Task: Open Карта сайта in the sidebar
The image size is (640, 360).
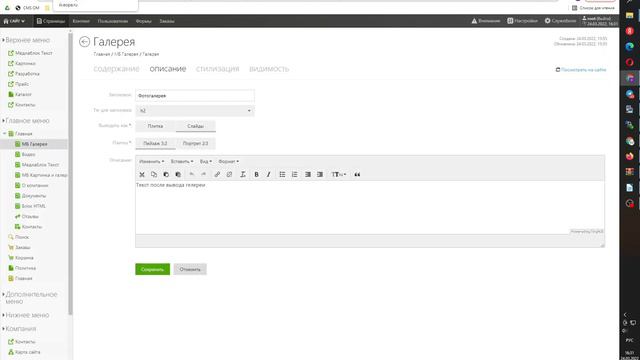Action: click(24, 352)
